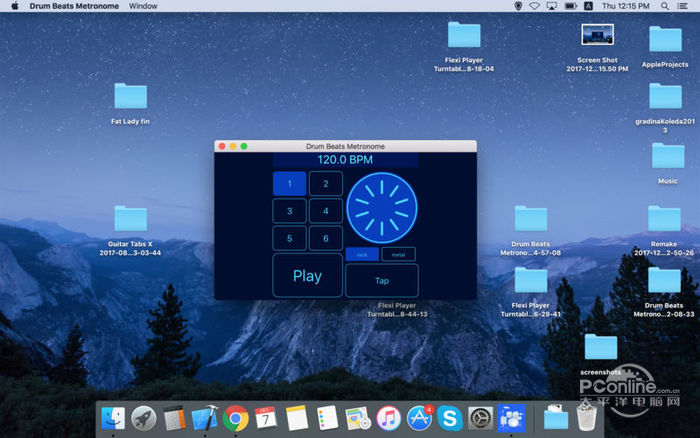Image resolution: width=700 pixels, height=438 pixels.
Task: Open Drum Beats Metronome app in the Dock
Action: point(511,418)
